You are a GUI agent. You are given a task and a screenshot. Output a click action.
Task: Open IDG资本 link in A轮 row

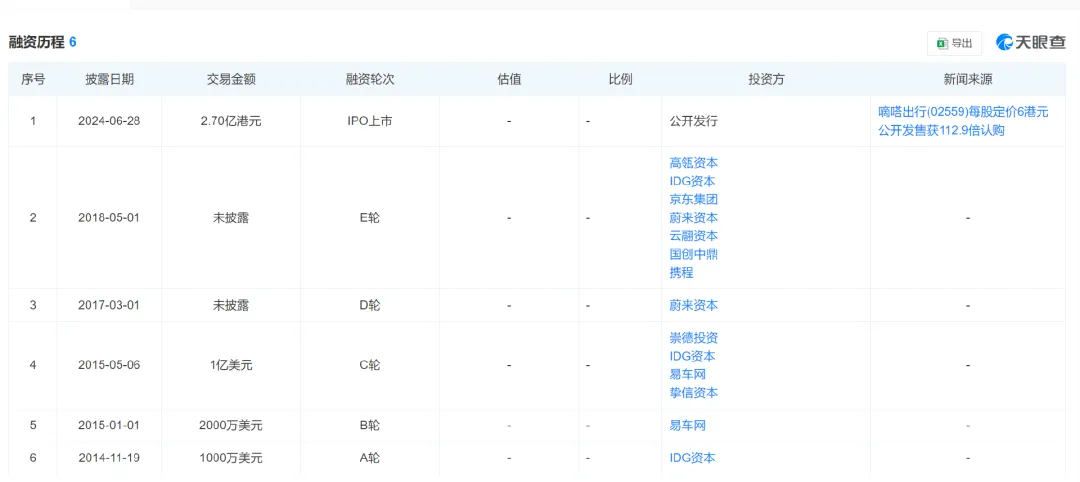click(692, 458)
